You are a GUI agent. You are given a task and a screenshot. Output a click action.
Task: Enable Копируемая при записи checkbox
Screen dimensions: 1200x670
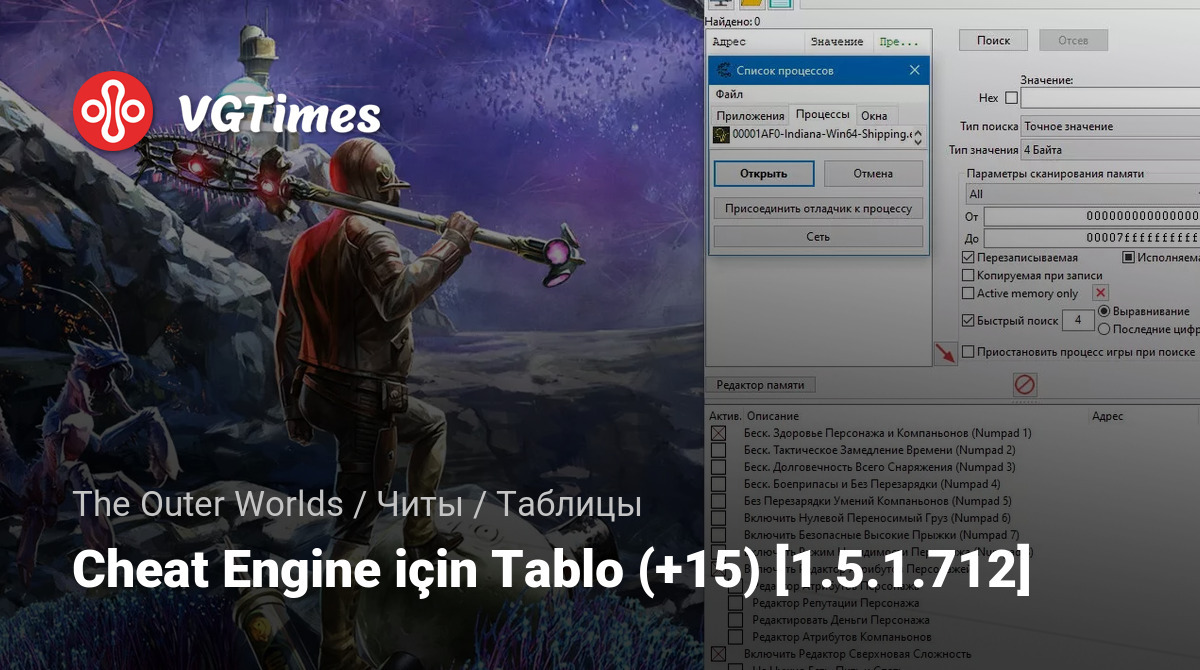coord(968,275)
